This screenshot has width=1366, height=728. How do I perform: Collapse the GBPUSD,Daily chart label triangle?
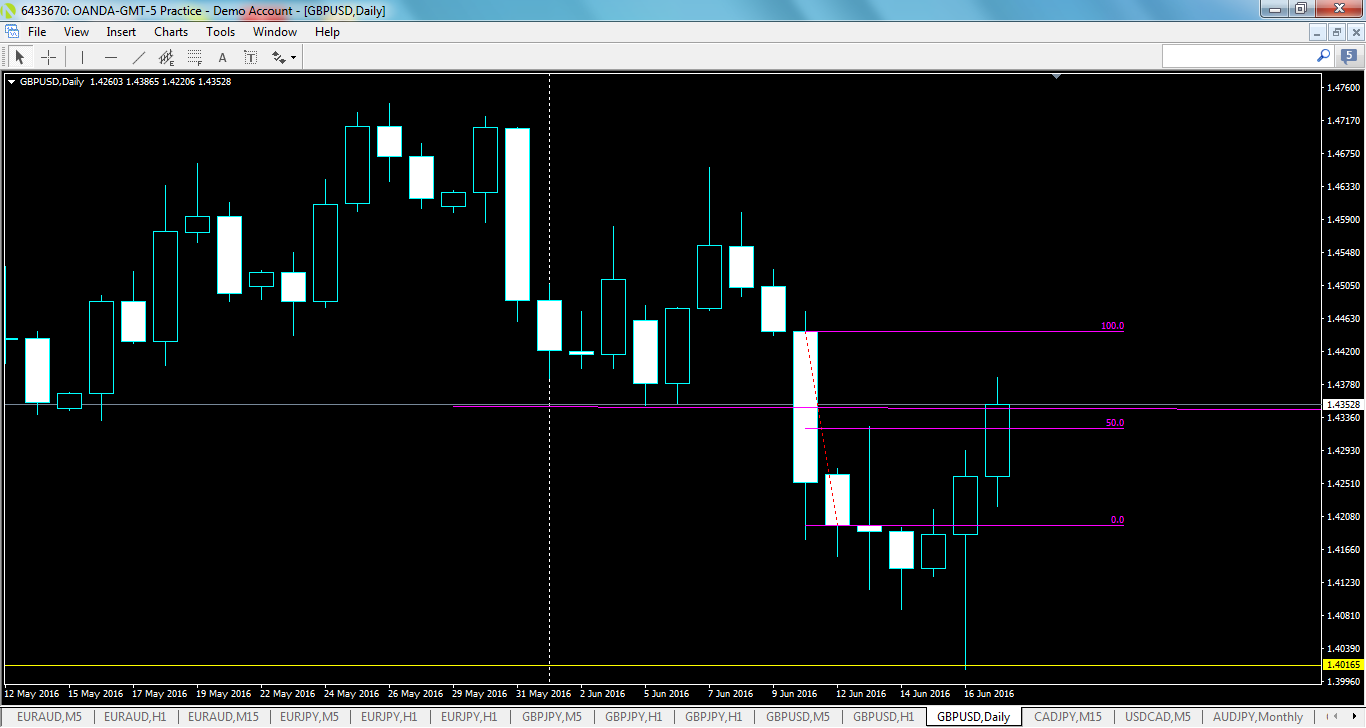[x=12, y=80]
